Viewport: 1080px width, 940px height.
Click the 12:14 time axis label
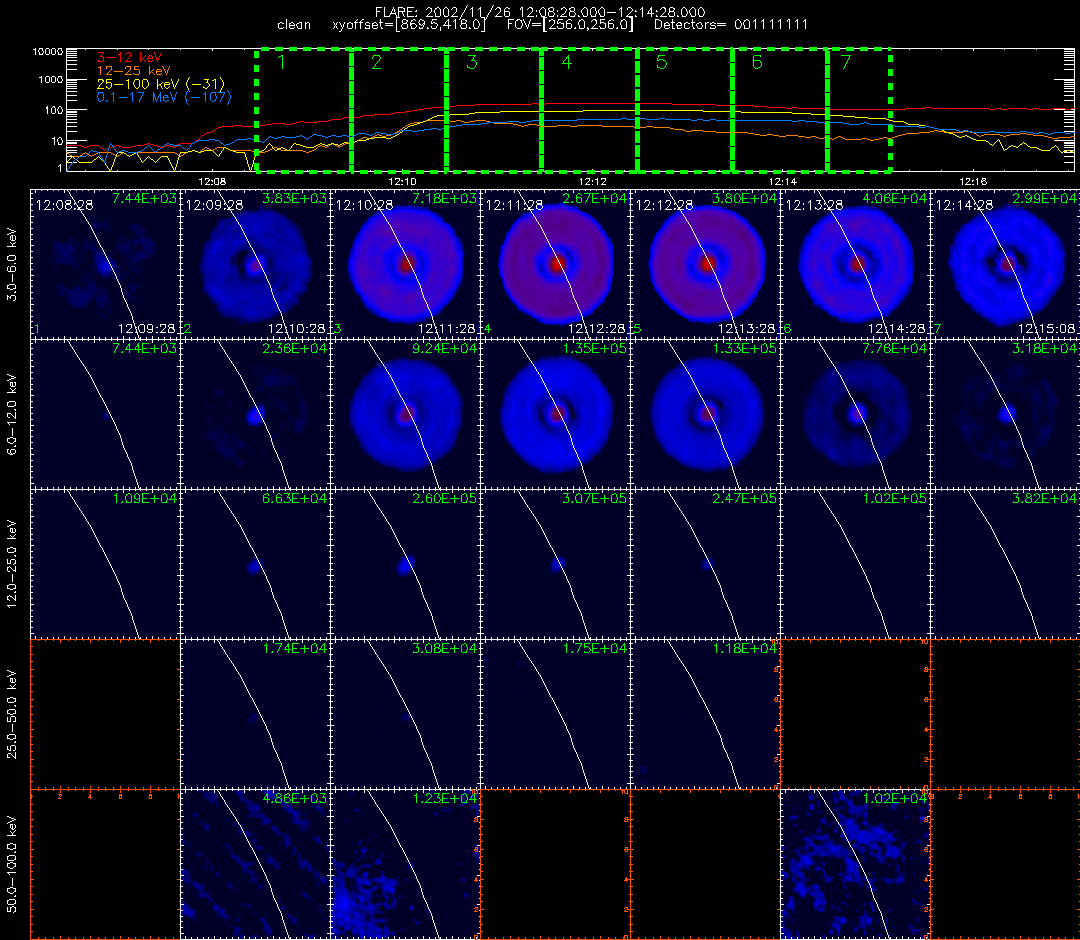pos(782,182)
